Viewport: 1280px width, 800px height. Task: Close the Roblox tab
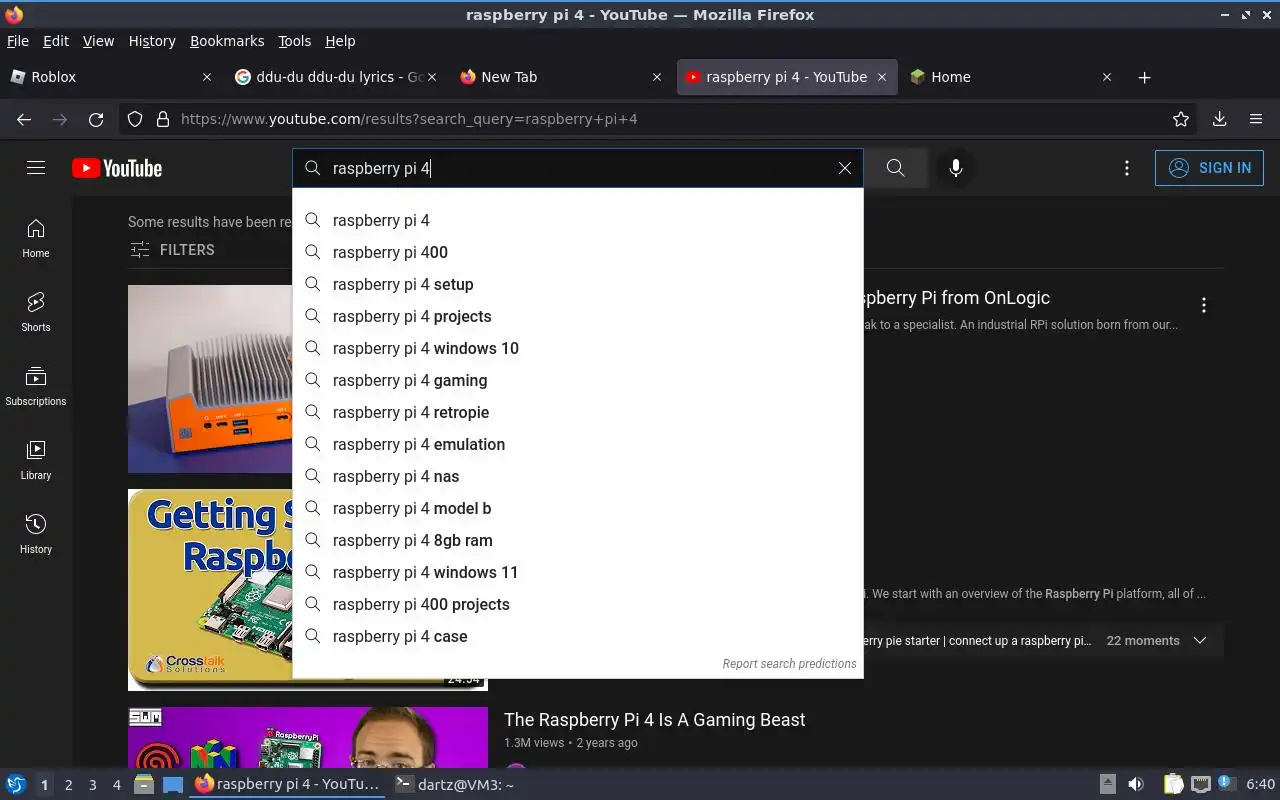pyautogui.click(x=207, y=77)
